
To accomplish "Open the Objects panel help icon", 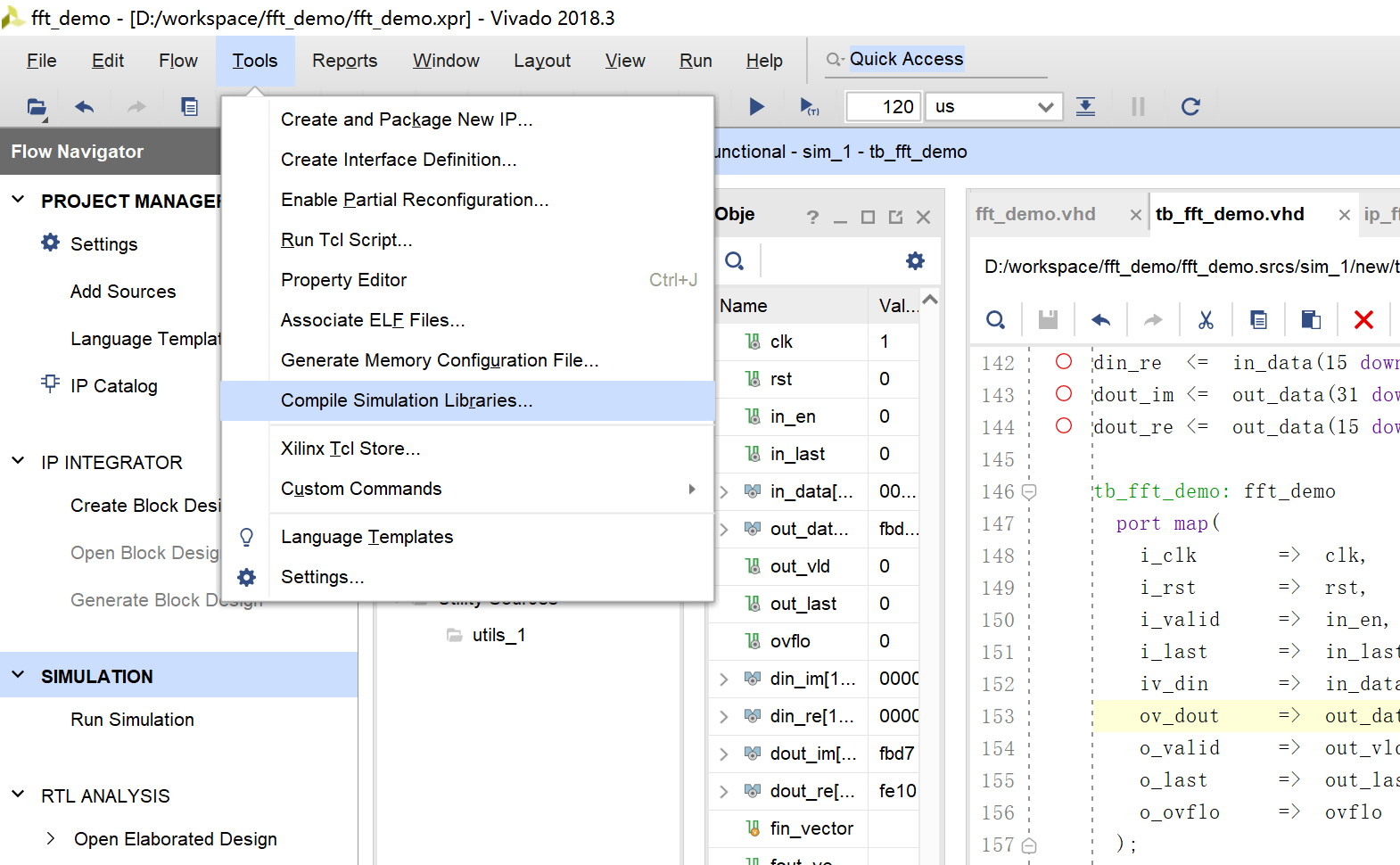I will pos(812,217).
